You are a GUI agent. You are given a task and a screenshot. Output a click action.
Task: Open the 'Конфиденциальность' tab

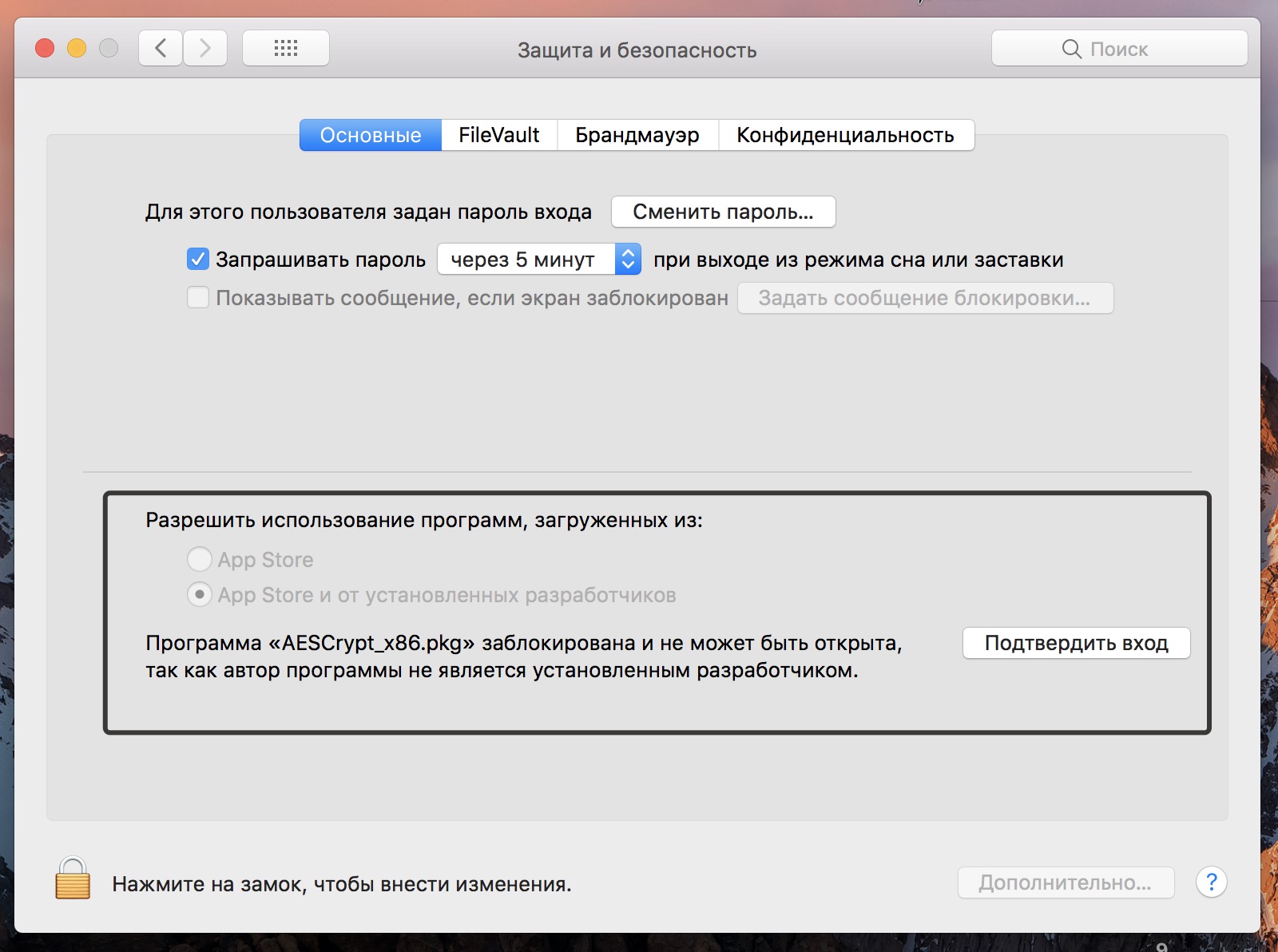pyautogui.click(x=845, y=135)
